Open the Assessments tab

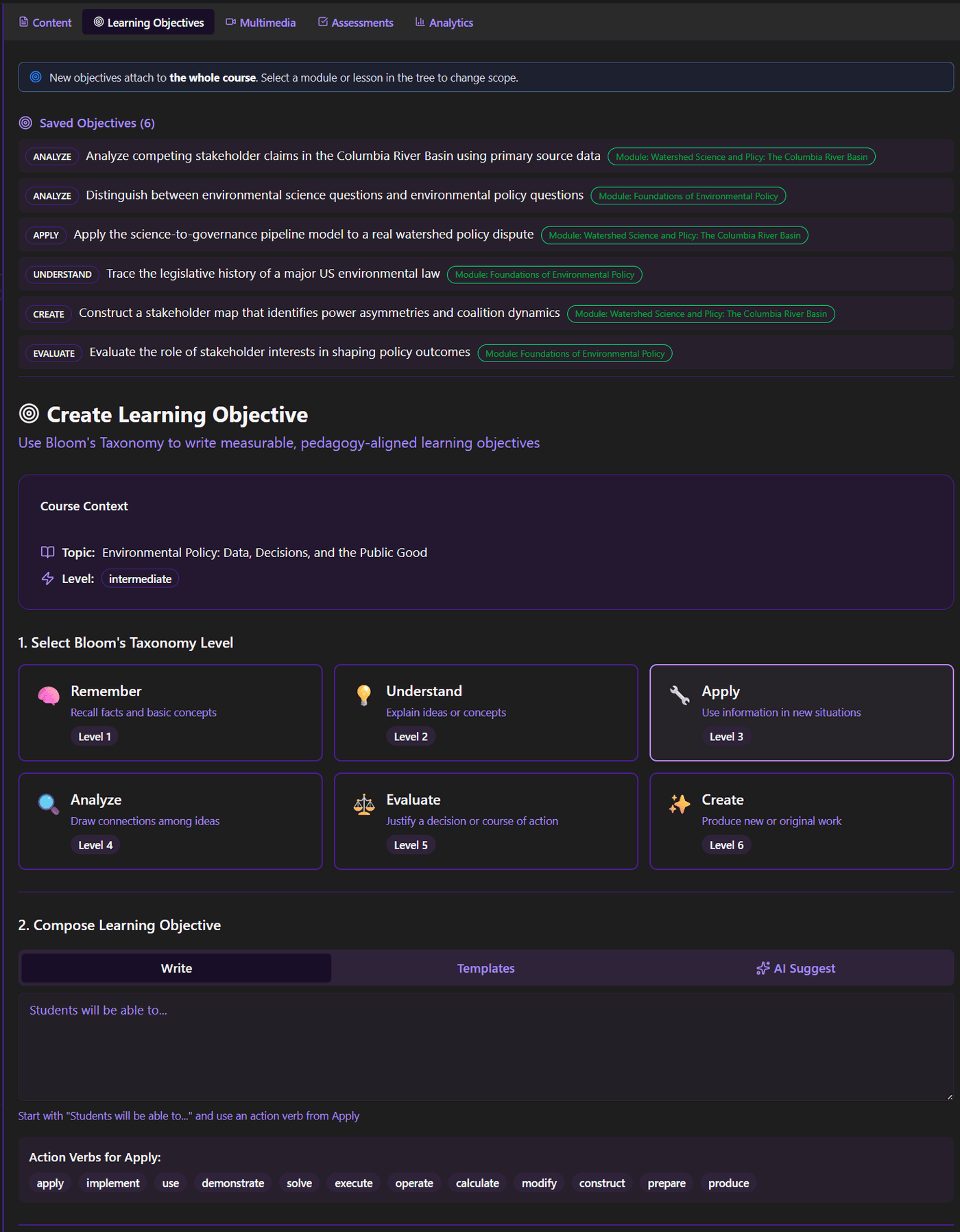[356, 23]
